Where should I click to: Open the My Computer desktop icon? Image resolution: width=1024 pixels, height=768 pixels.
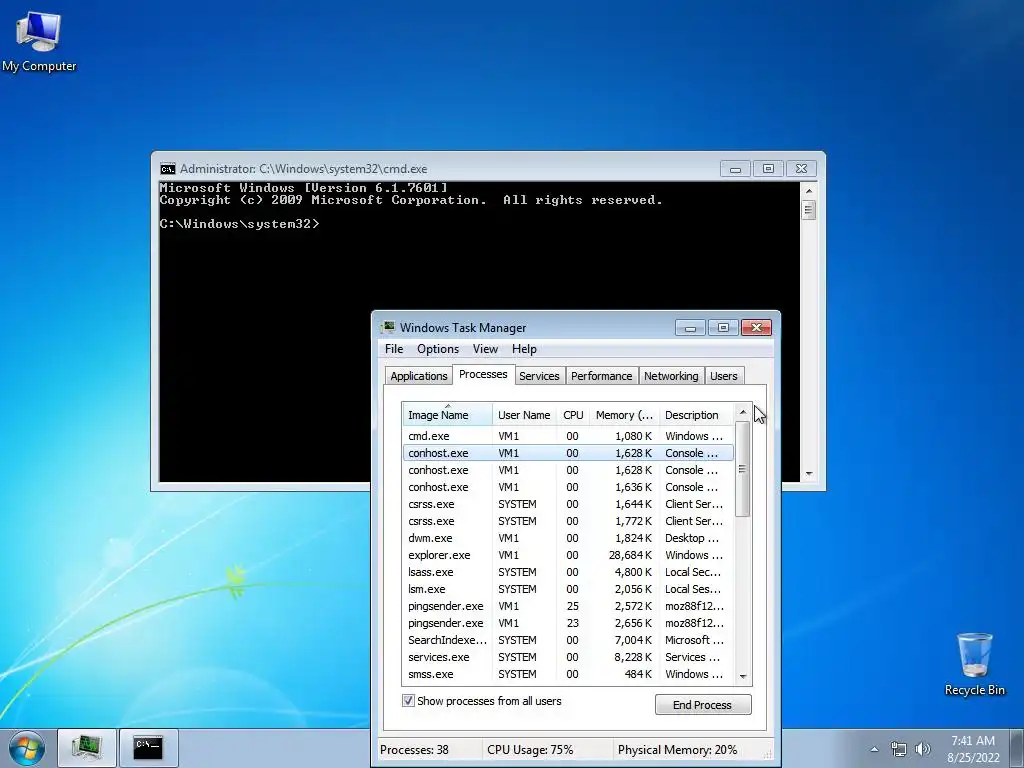[39, 40]
